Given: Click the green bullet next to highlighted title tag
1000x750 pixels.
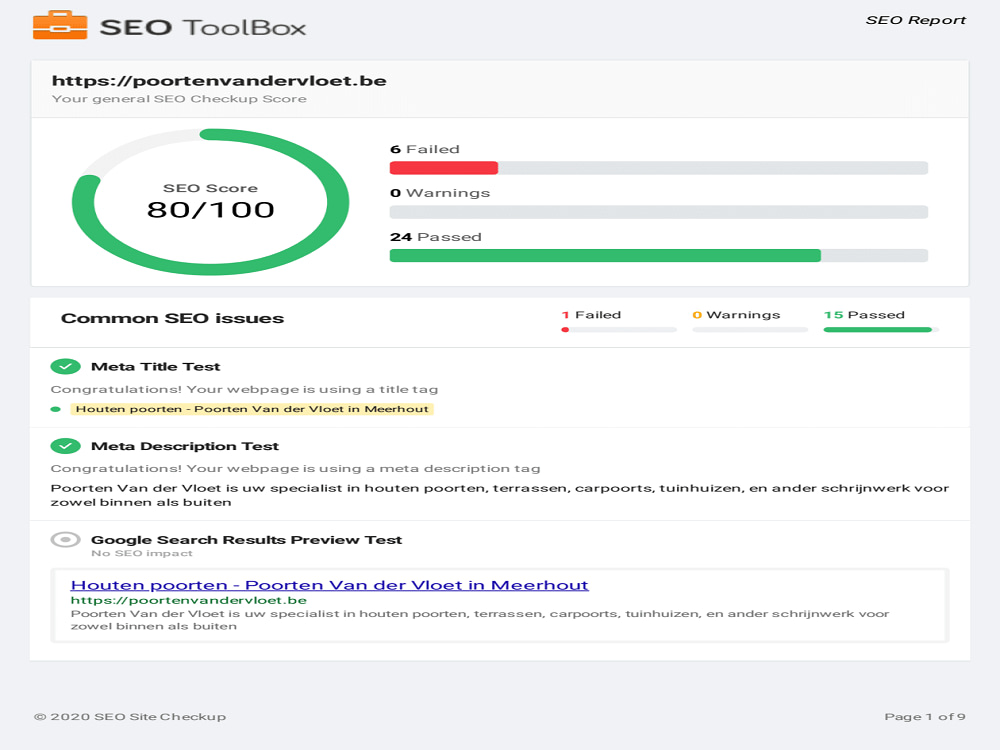Looking at the screenshot, I should (x=55, y=409).
